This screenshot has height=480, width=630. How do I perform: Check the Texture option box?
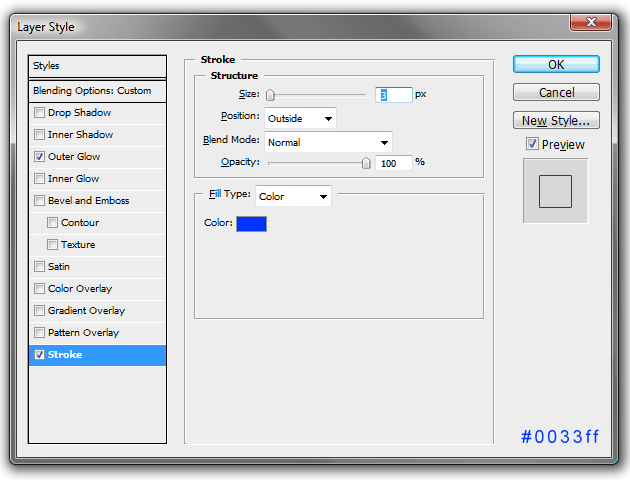pos(52,245)
